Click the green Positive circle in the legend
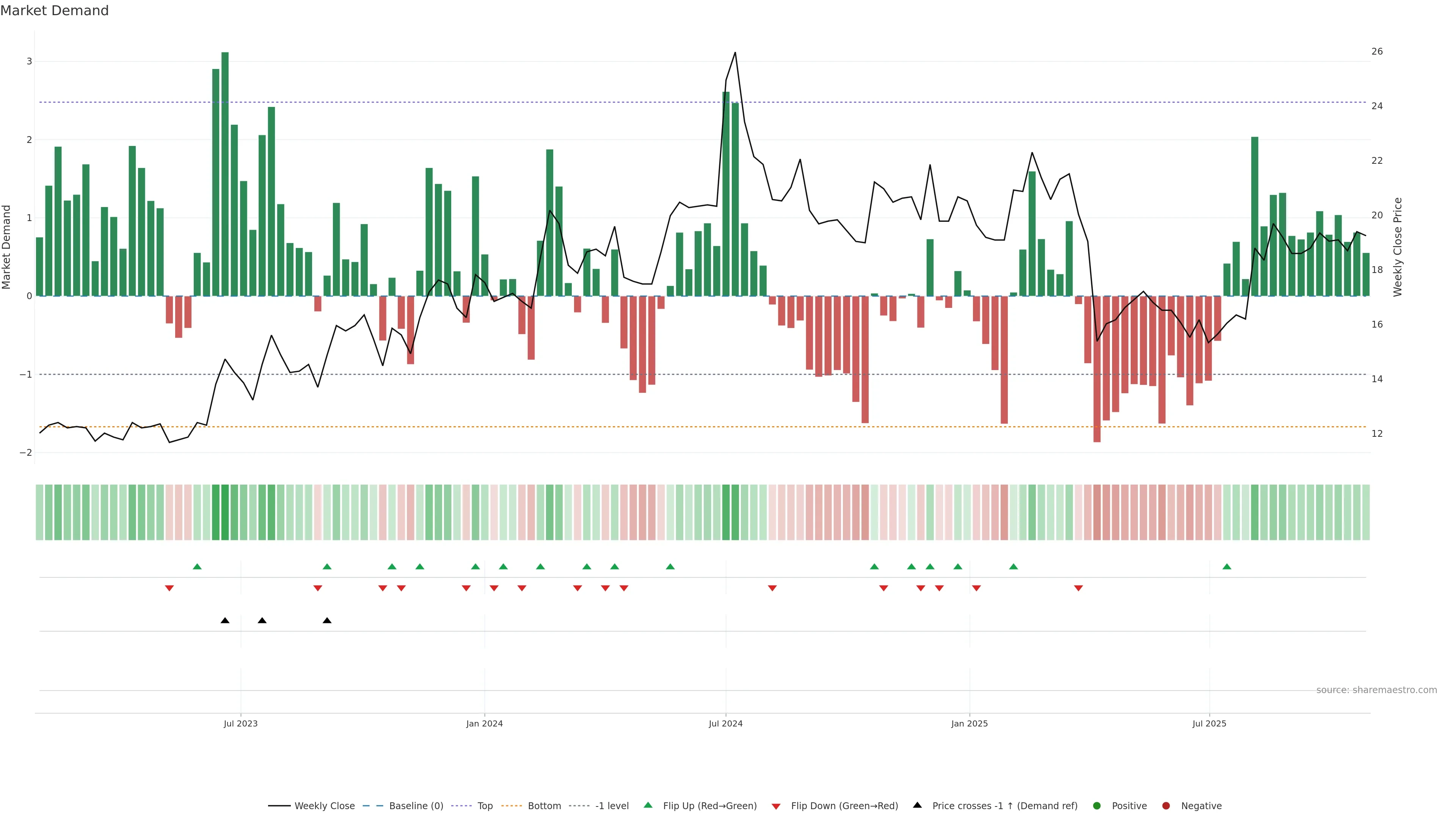 [1097, 806]
